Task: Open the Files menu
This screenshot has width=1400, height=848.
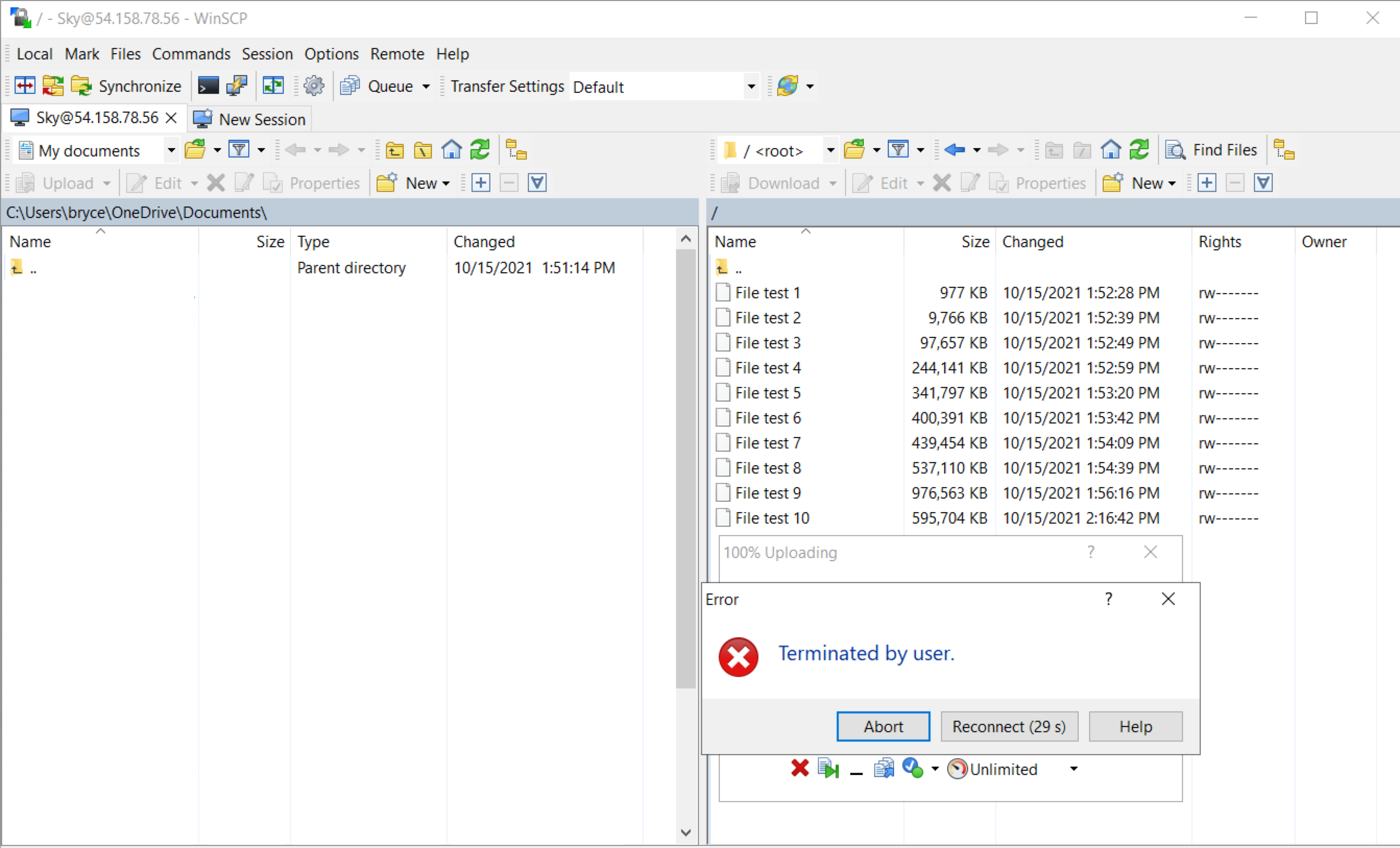Action: (126, 54)
